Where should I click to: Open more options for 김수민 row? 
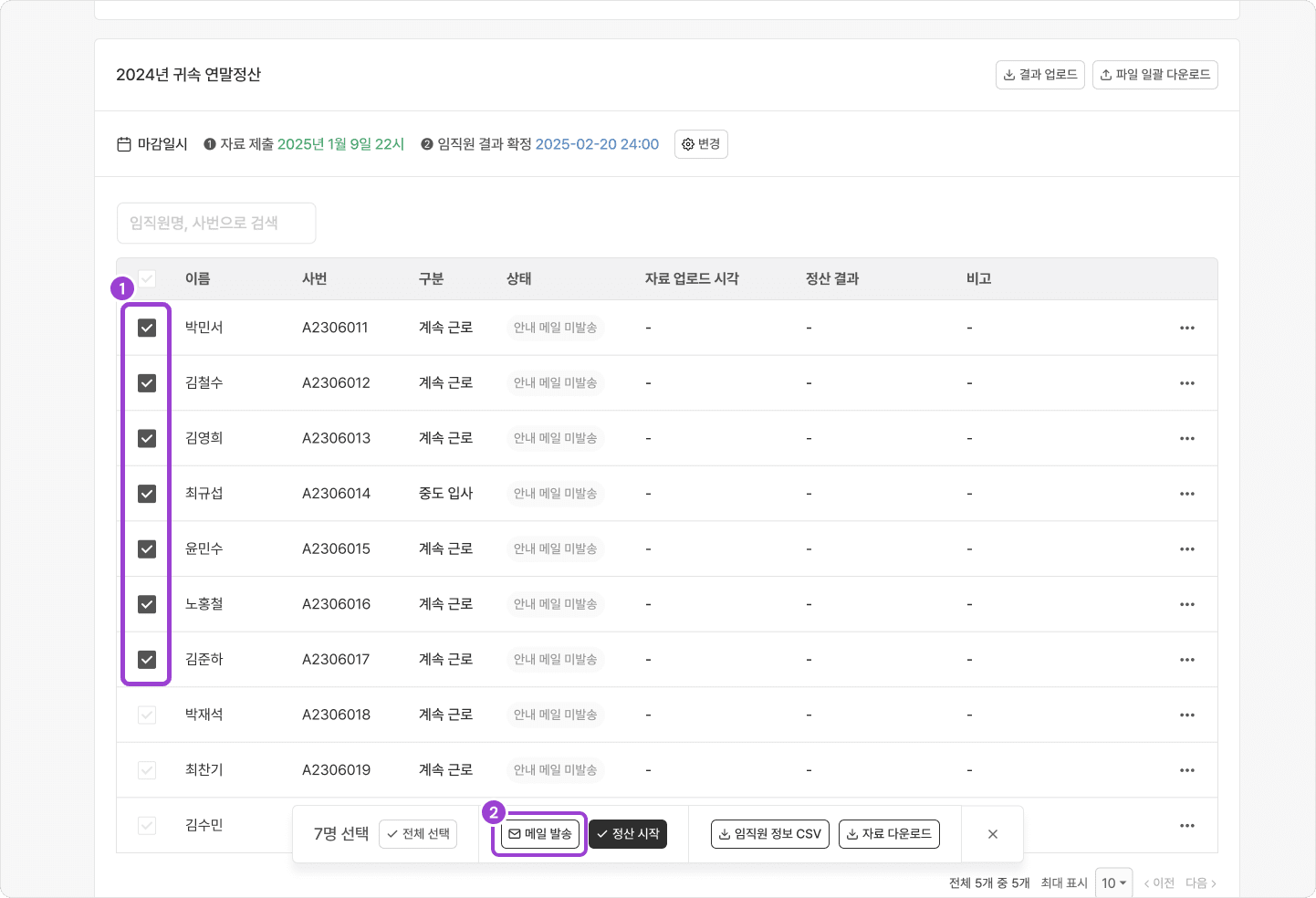coord(1186,826)
